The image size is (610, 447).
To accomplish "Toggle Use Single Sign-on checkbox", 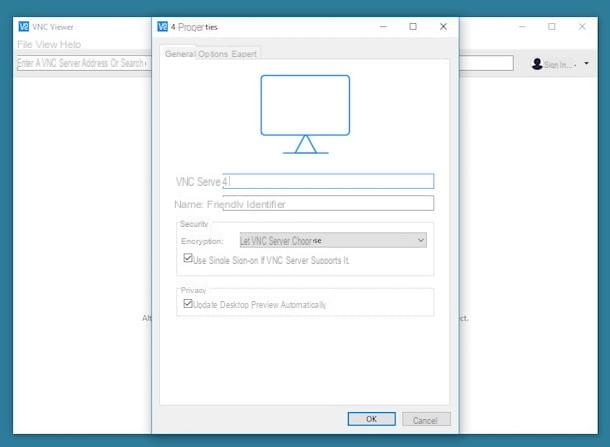I will (188, 258).
